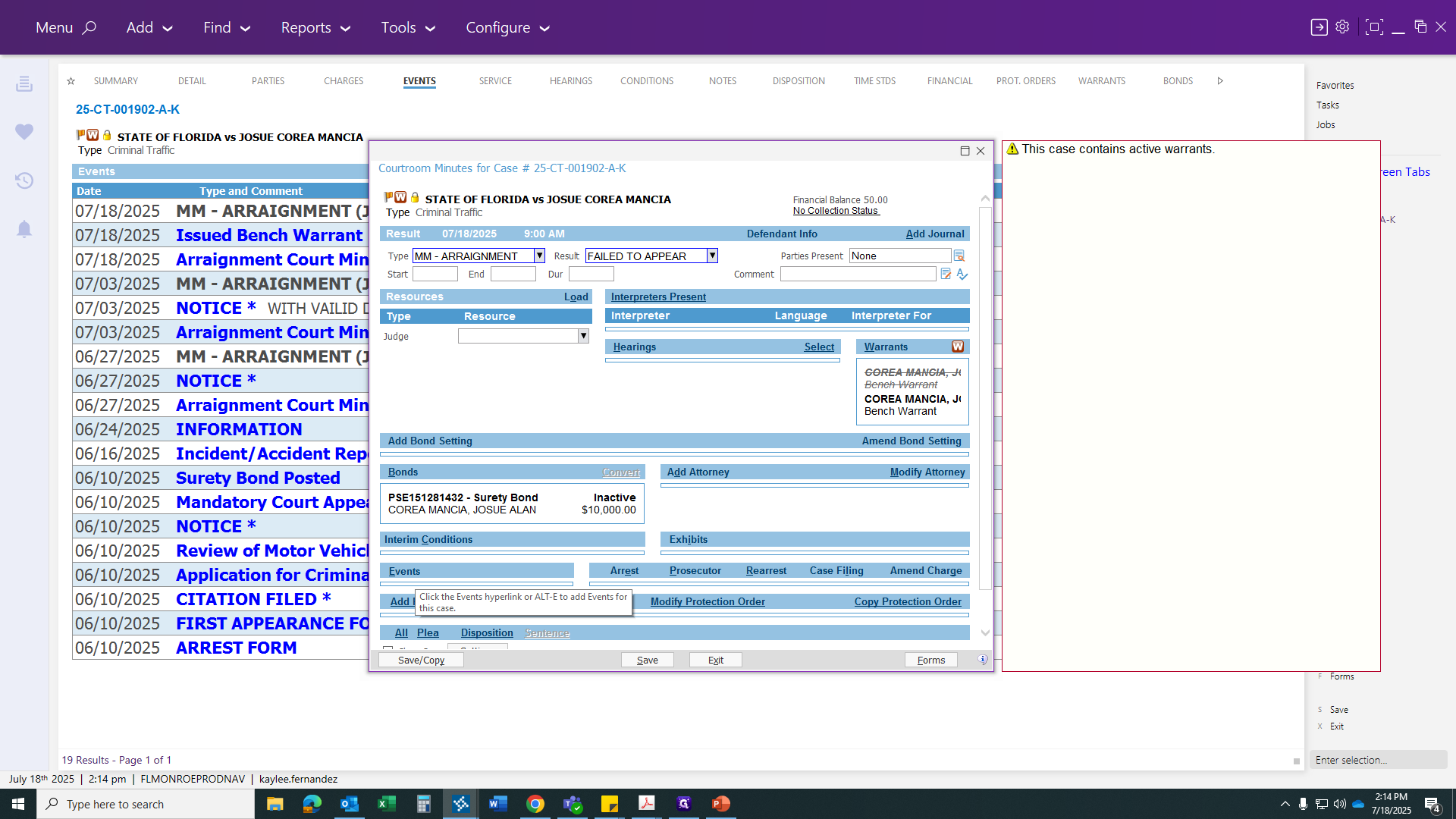Open the heart favorites icon in left sidebar

click(24, 132)
